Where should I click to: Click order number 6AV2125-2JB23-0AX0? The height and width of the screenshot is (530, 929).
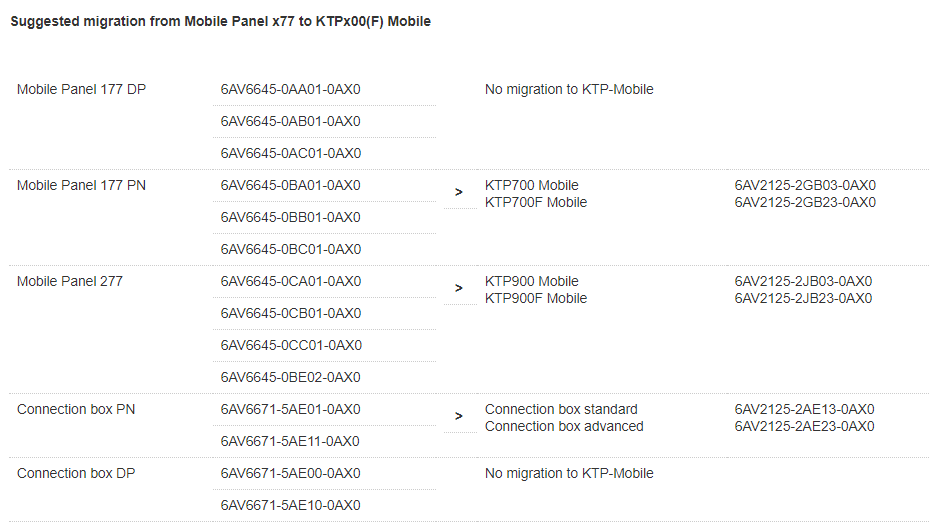pyautogui.click(x=804, y=298)
